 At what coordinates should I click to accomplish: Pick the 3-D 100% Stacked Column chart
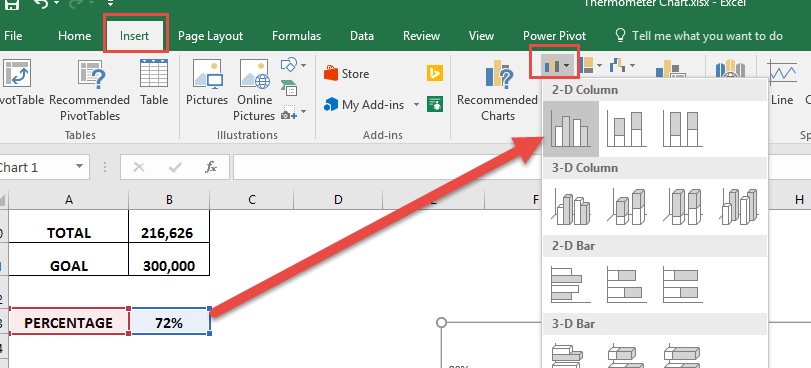click(x=683, y=207)
